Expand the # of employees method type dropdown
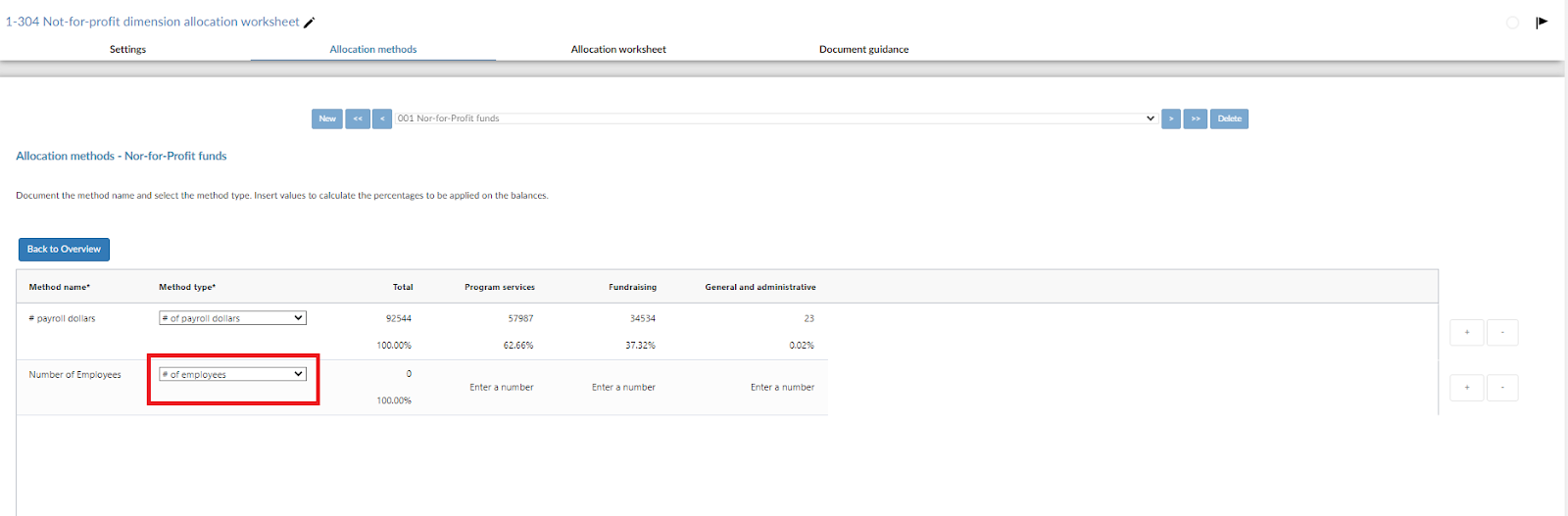 click(x=233, y=374)
